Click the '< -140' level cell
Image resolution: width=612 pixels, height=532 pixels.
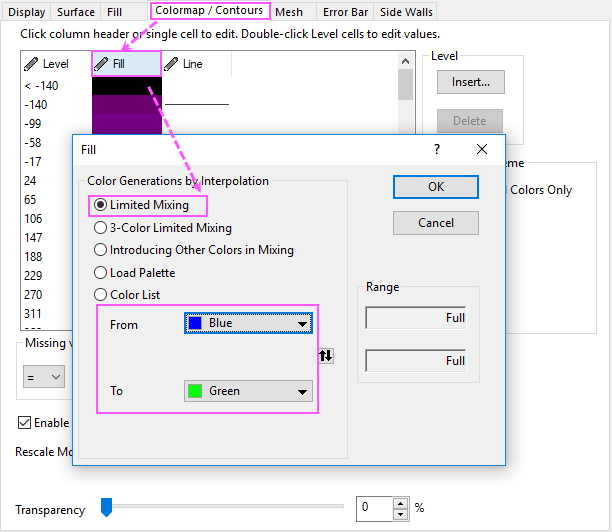click(41, 86)
